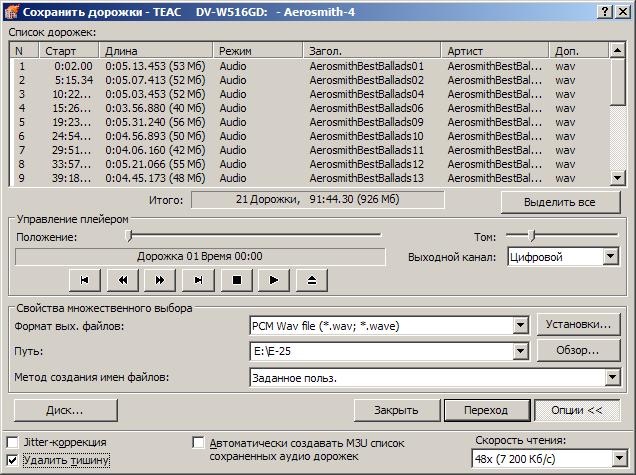Click the Том volume slider thumb
The width and height of the screenshot is (636, 475).
pos(532,235)
